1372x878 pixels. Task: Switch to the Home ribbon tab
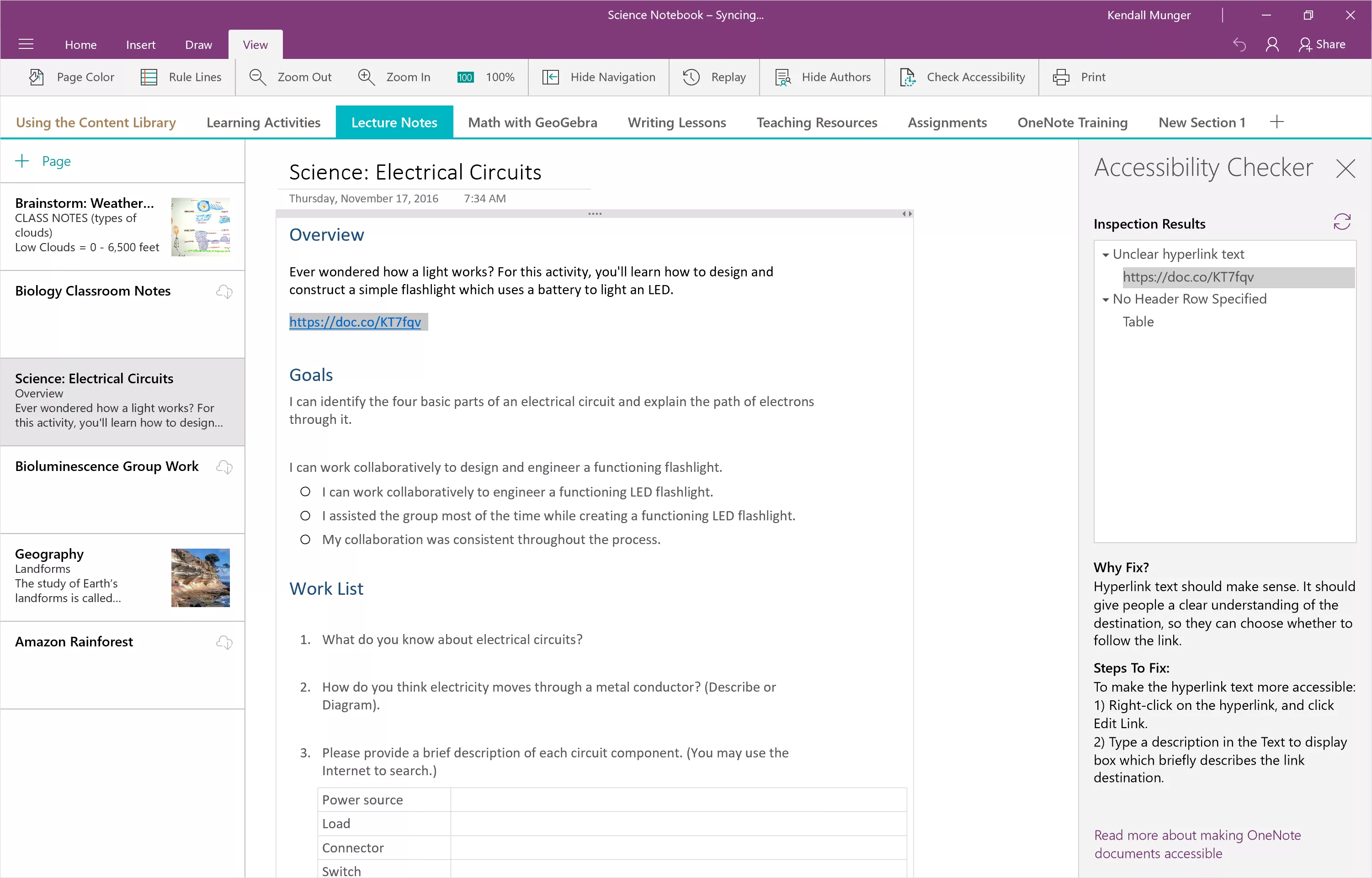(x=80, y=44)
